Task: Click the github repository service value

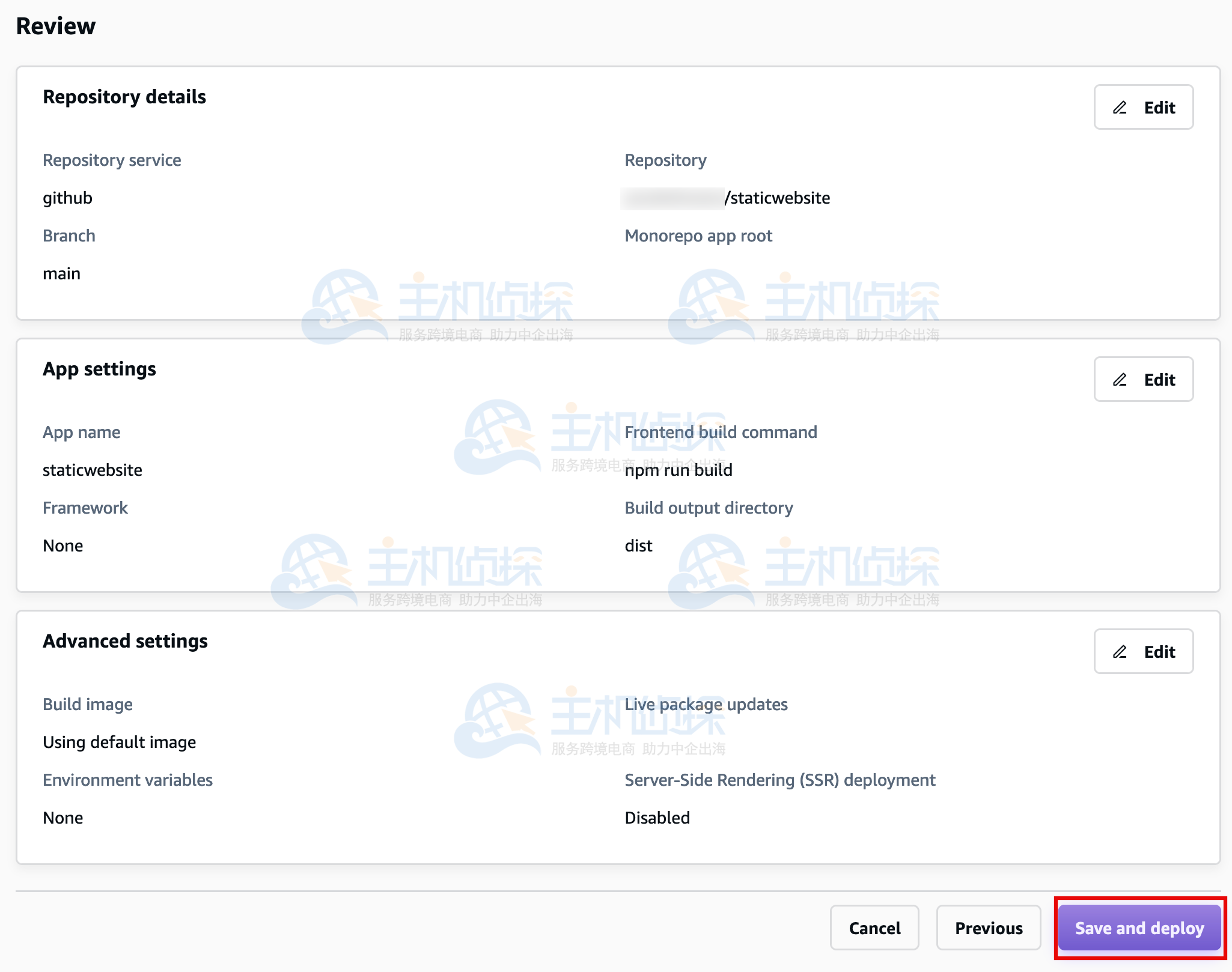Action: [x=67, y=198]
